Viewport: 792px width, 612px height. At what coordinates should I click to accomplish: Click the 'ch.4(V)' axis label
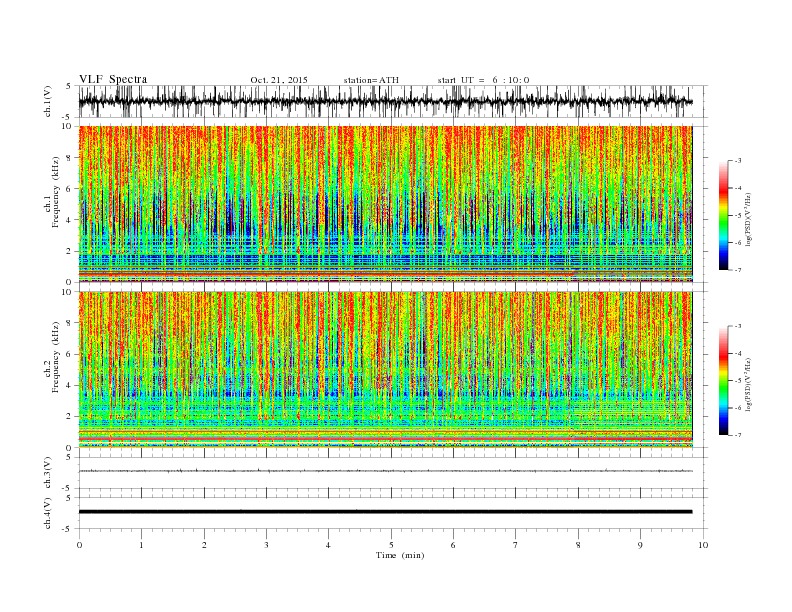(x=48, y=513)
